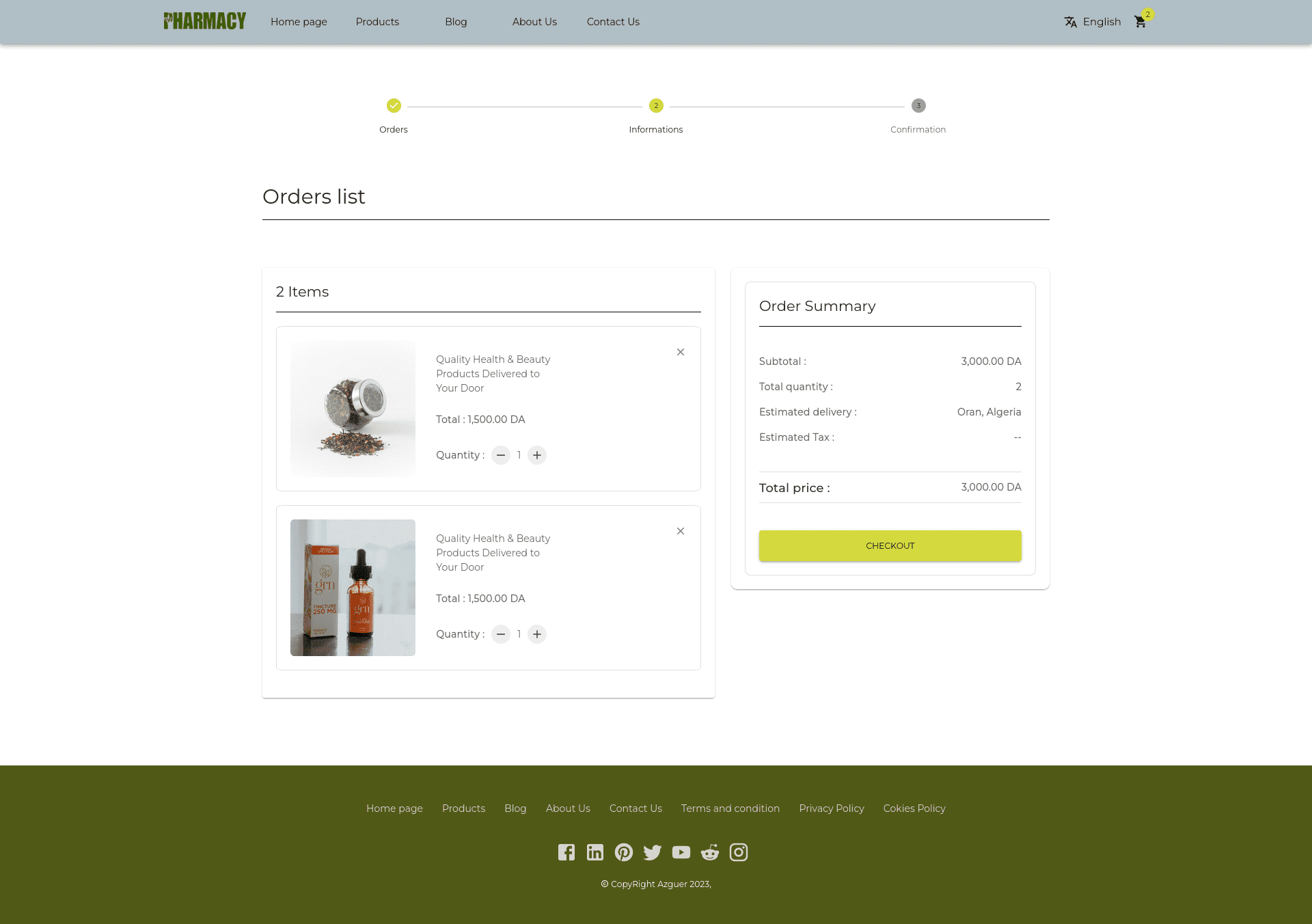Increase quantity of the tincture item
Viewport: 1312px width, 924px height.
click(x=537, y=634)
